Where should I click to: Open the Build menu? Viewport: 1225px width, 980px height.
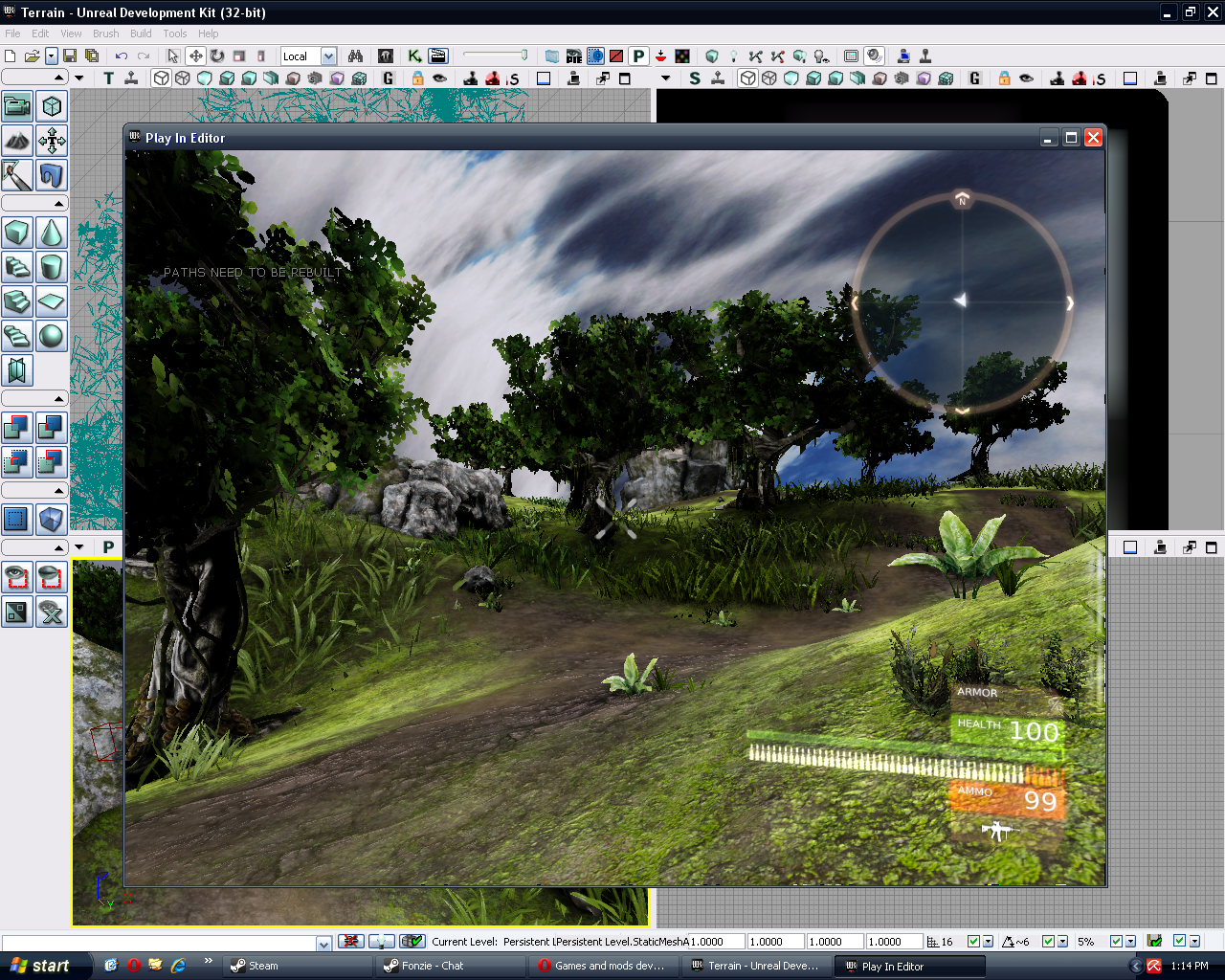[x=141, y=33]
